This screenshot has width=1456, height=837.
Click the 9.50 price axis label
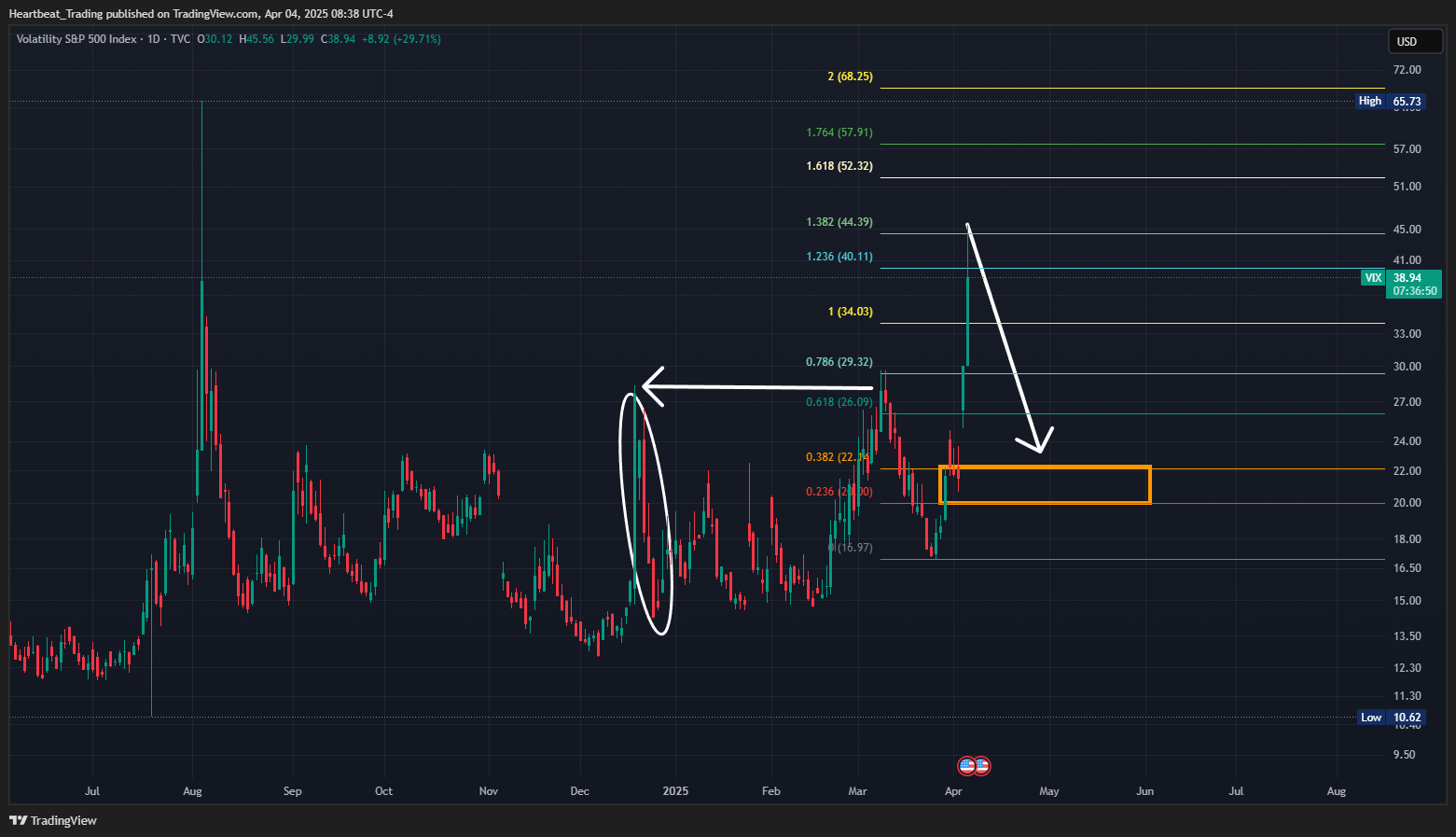(x=1404, y=755)
